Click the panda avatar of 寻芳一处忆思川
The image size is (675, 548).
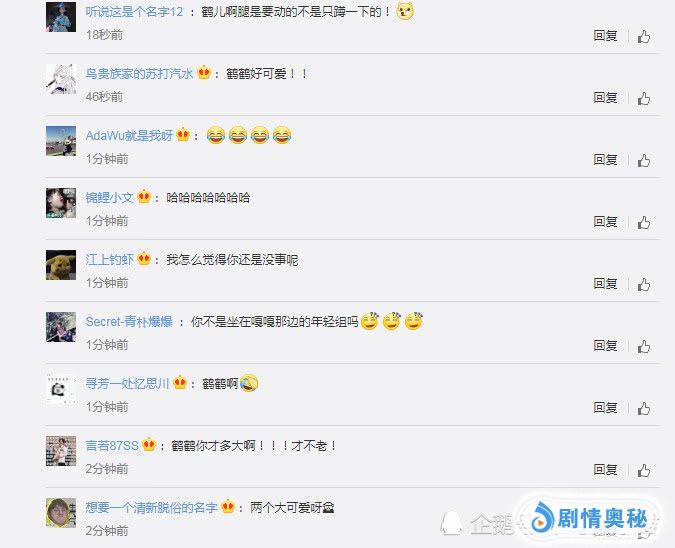pyautogui.click(x=61, y=389)
